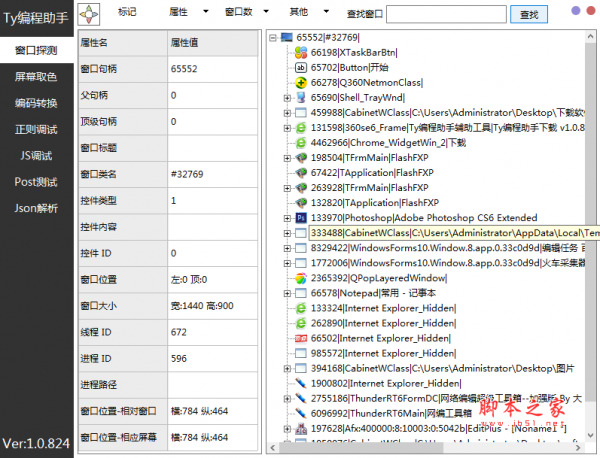Image resolution: width=600 pixels, height=458 pixels.
Task: Click the red circle close button
Action: click(591, 10)
